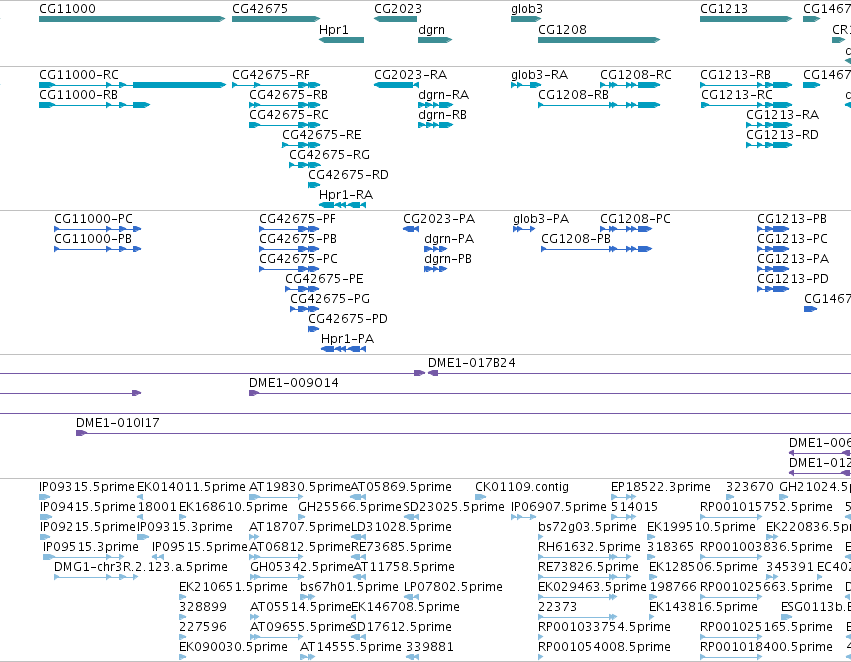Click the Hpr1 gene arrow

[341, 40]
